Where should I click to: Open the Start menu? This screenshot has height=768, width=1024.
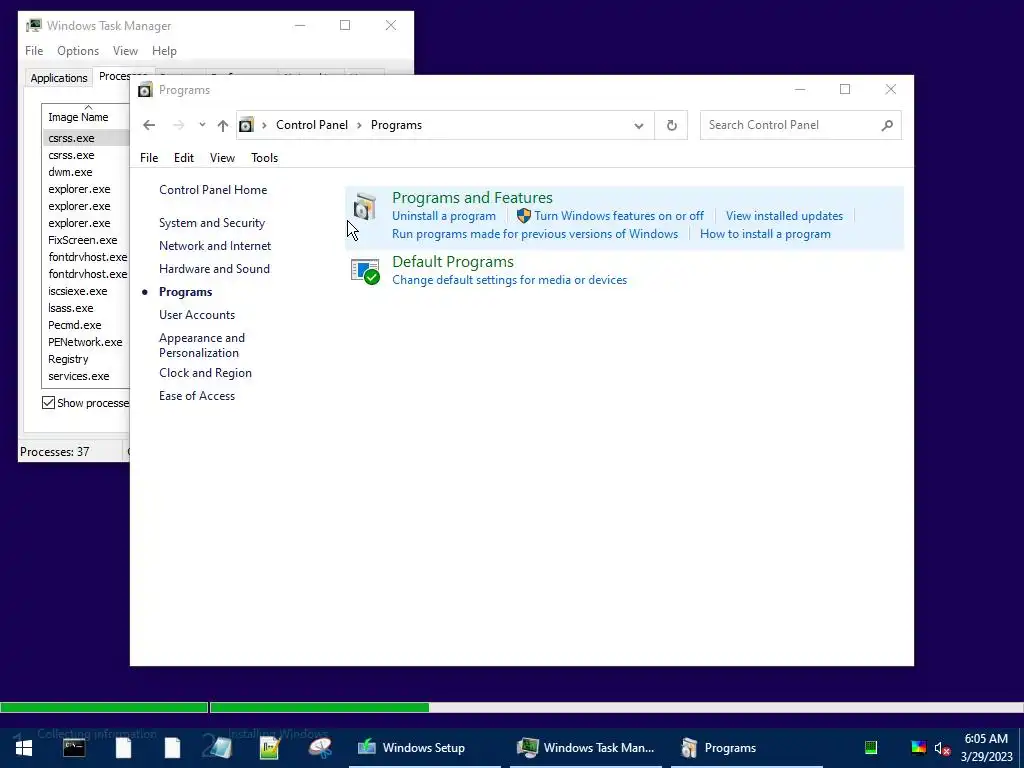[x=24, y=748]
